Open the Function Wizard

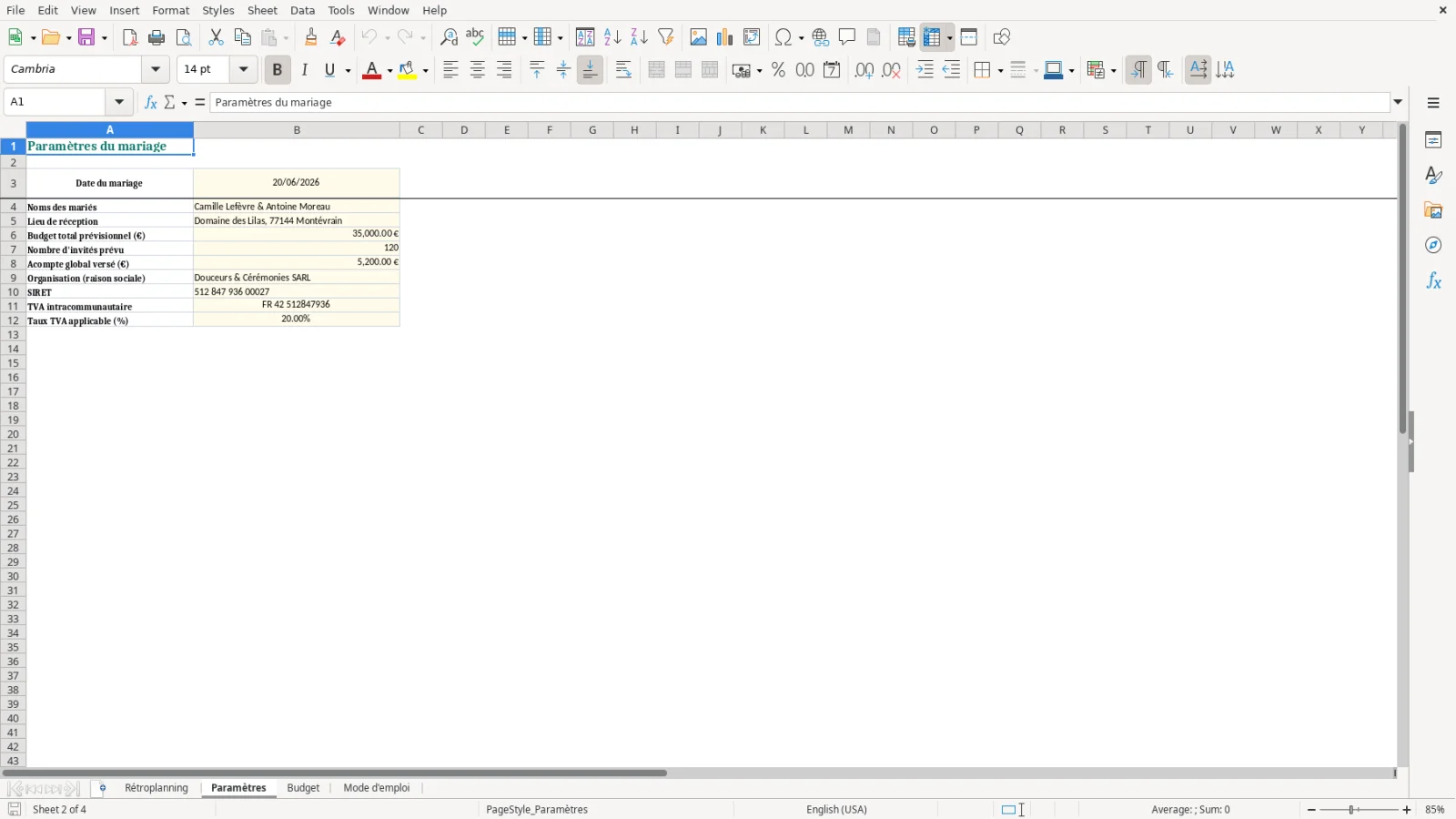tap(151, 103)
